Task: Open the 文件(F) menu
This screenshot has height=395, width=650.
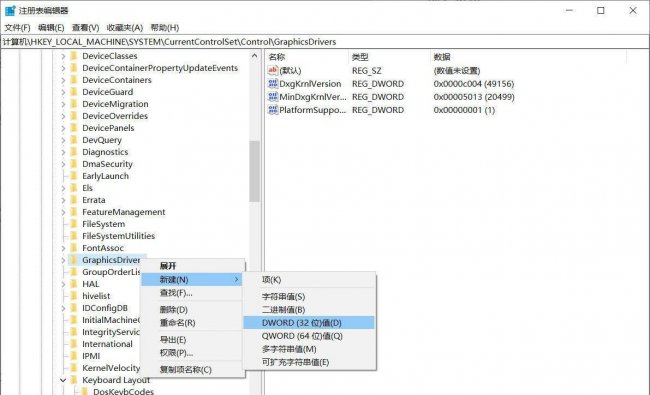Action: click(x=17, y=28)
